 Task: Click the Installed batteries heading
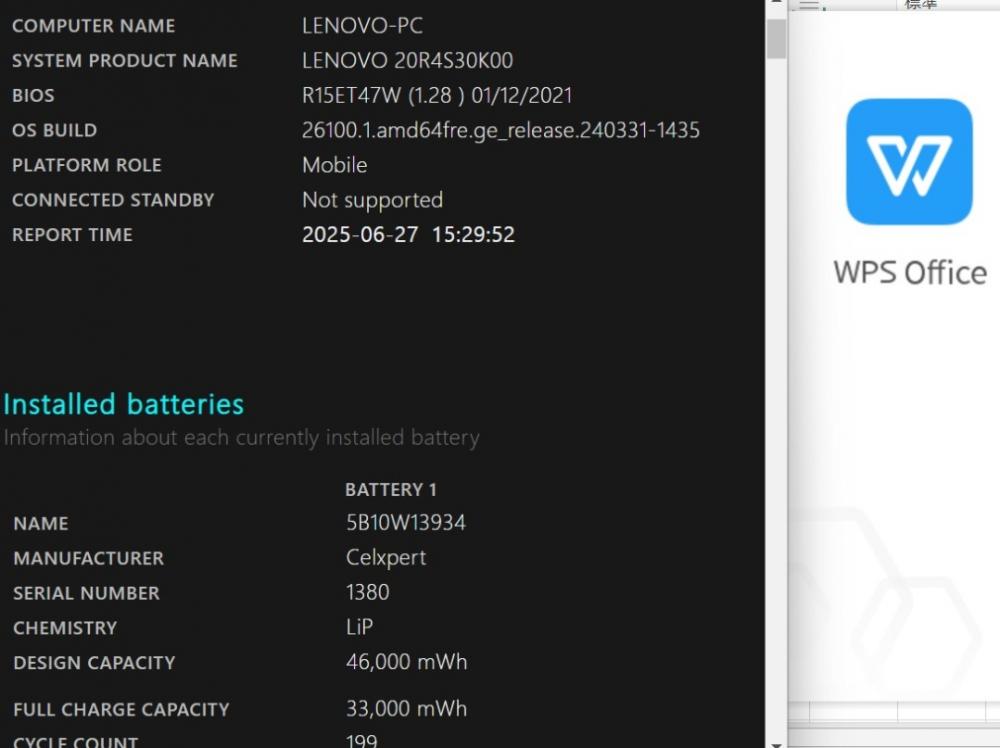[x=124, y=404]
